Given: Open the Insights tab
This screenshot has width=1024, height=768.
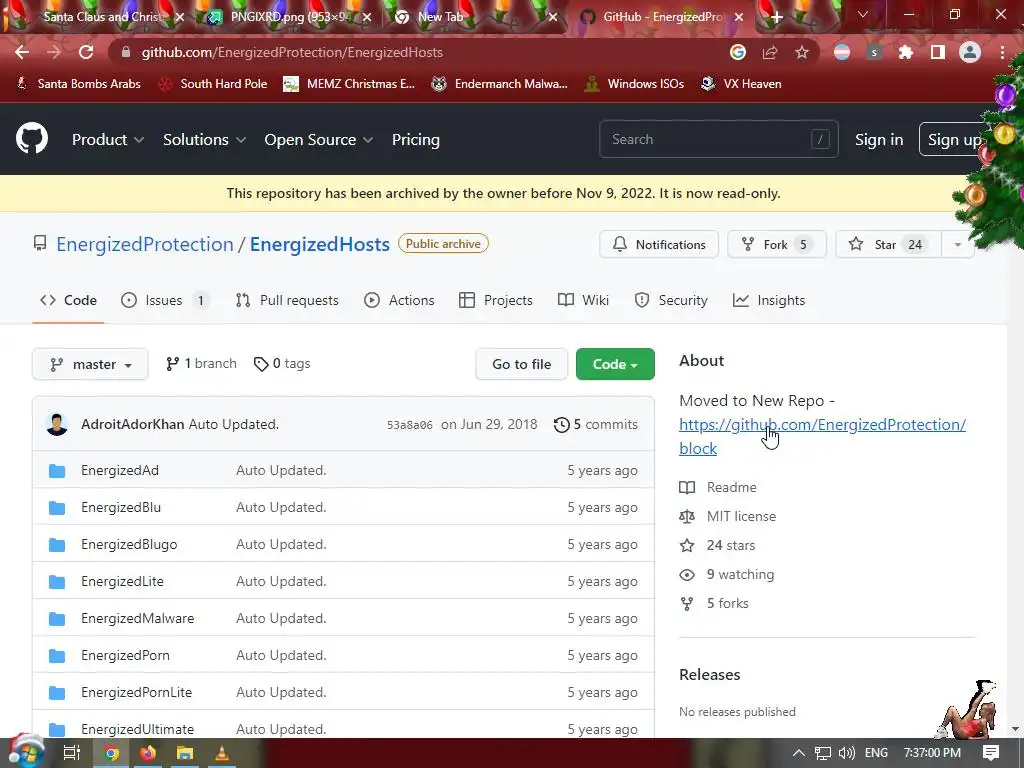Looking at the screenshot, I should (769, 300).
